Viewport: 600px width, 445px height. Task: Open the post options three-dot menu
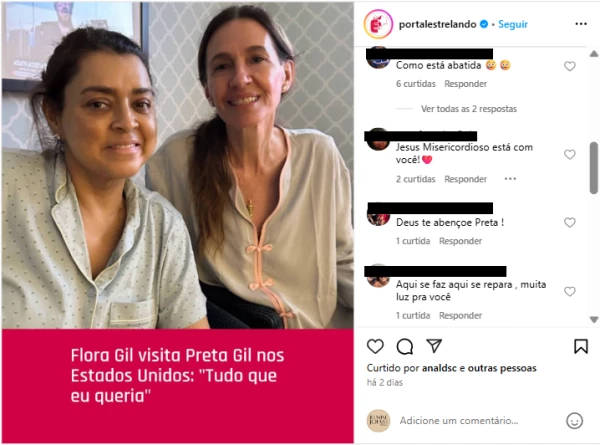point(580,24)
